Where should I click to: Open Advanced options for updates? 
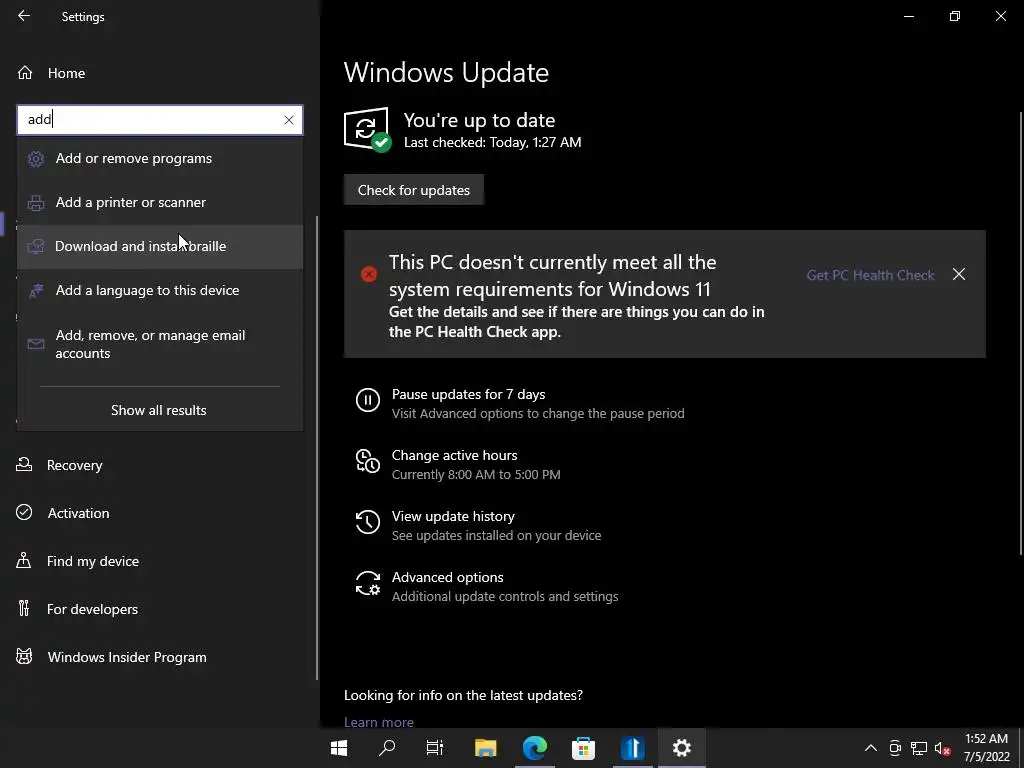pos(447,577)
